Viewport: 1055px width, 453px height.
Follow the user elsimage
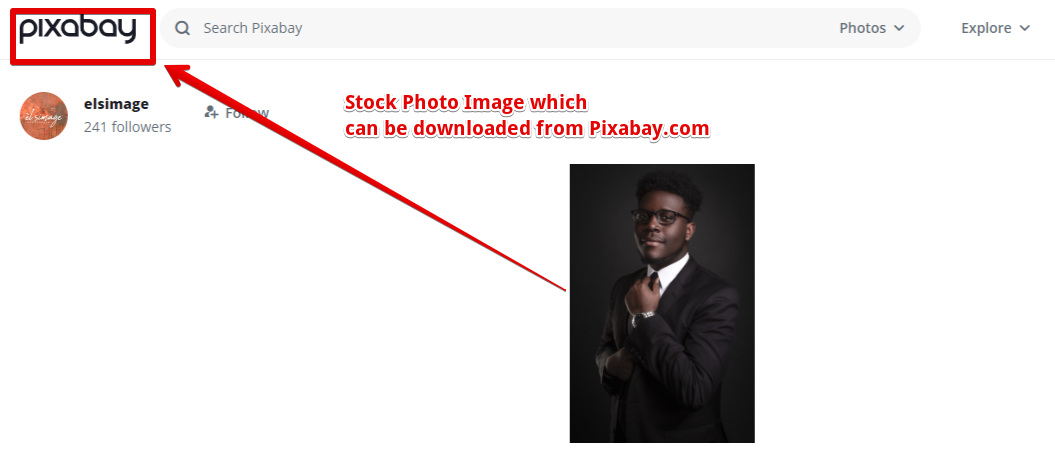[237, 112]
